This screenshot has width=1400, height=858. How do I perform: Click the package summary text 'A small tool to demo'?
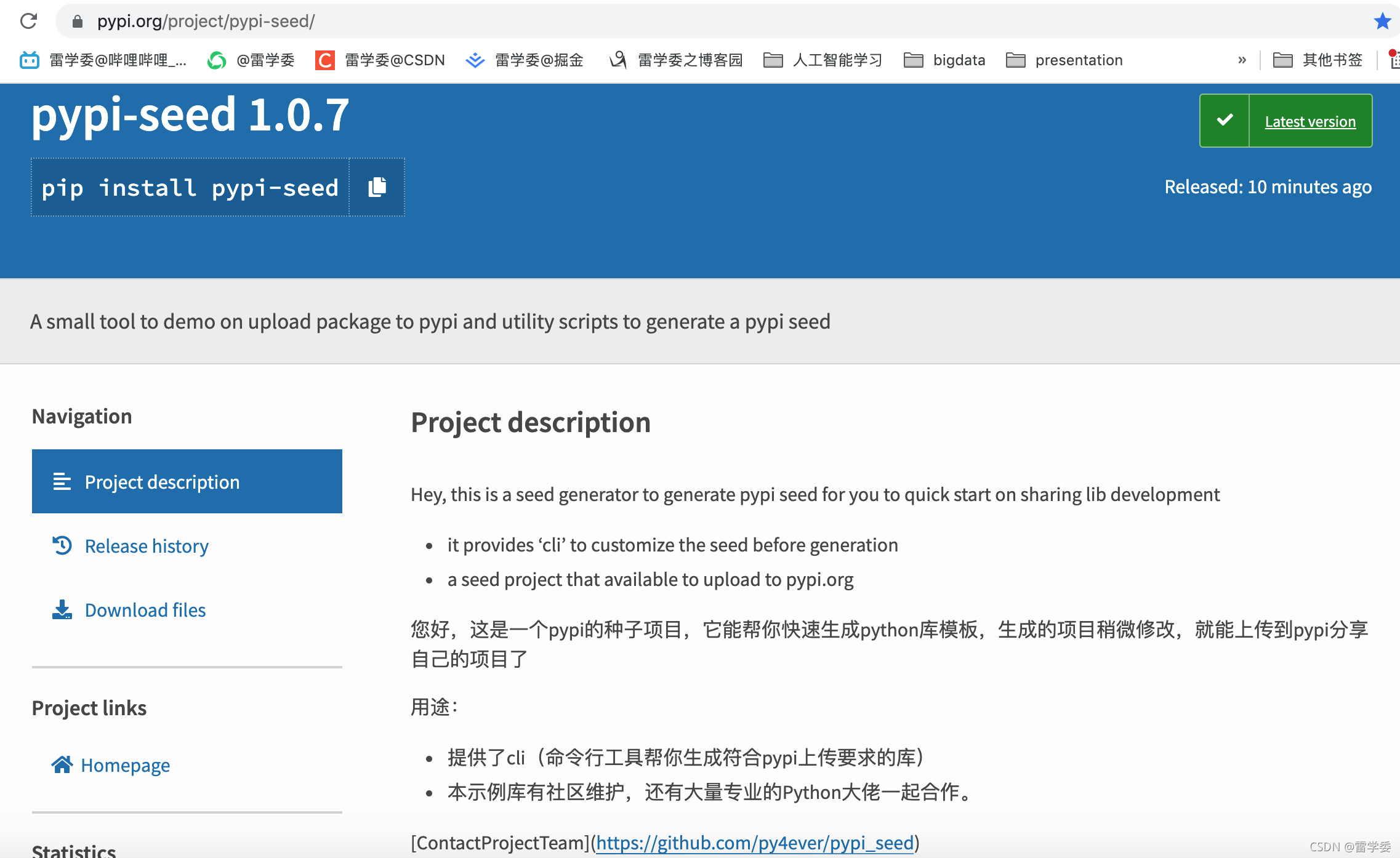pyautogui.click(x=430, y=321)
